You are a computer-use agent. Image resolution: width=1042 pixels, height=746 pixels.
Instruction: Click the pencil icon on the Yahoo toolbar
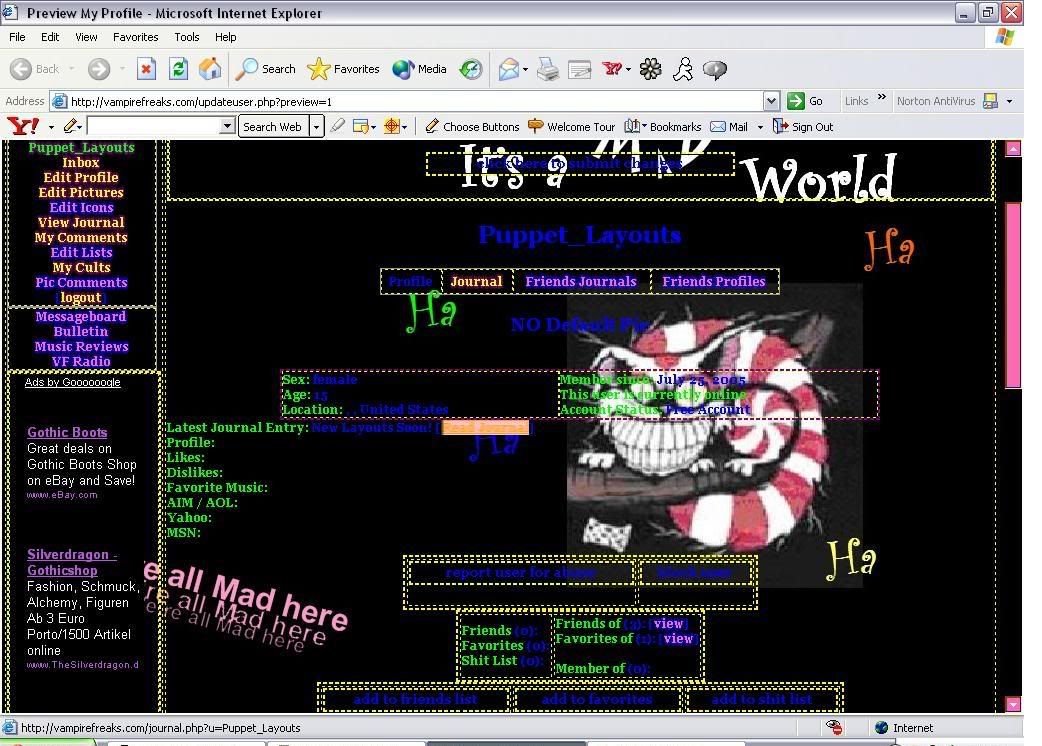70,126
